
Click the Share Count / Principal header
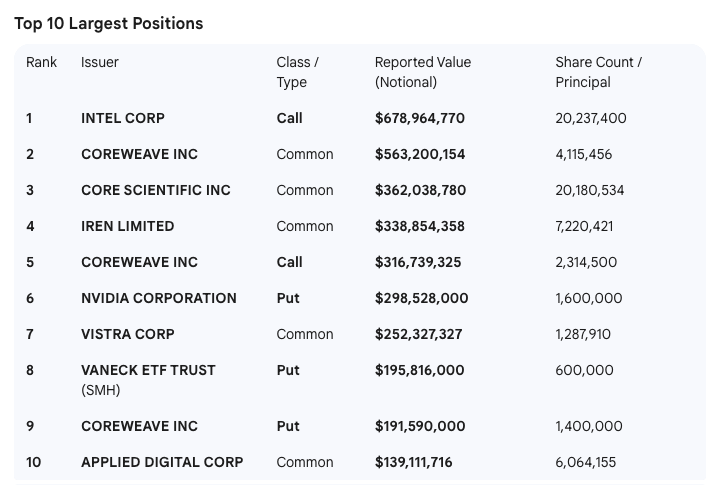(598, 72)
